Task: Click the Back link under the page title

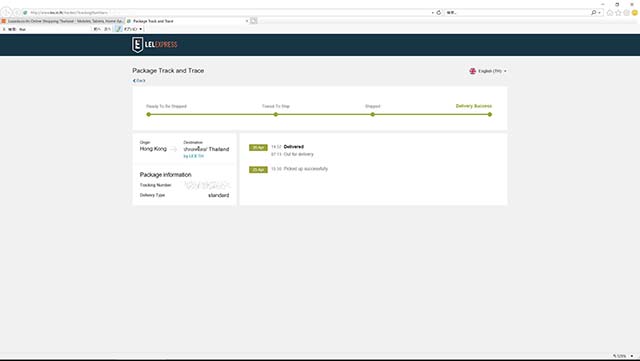Action: point(139,81)
